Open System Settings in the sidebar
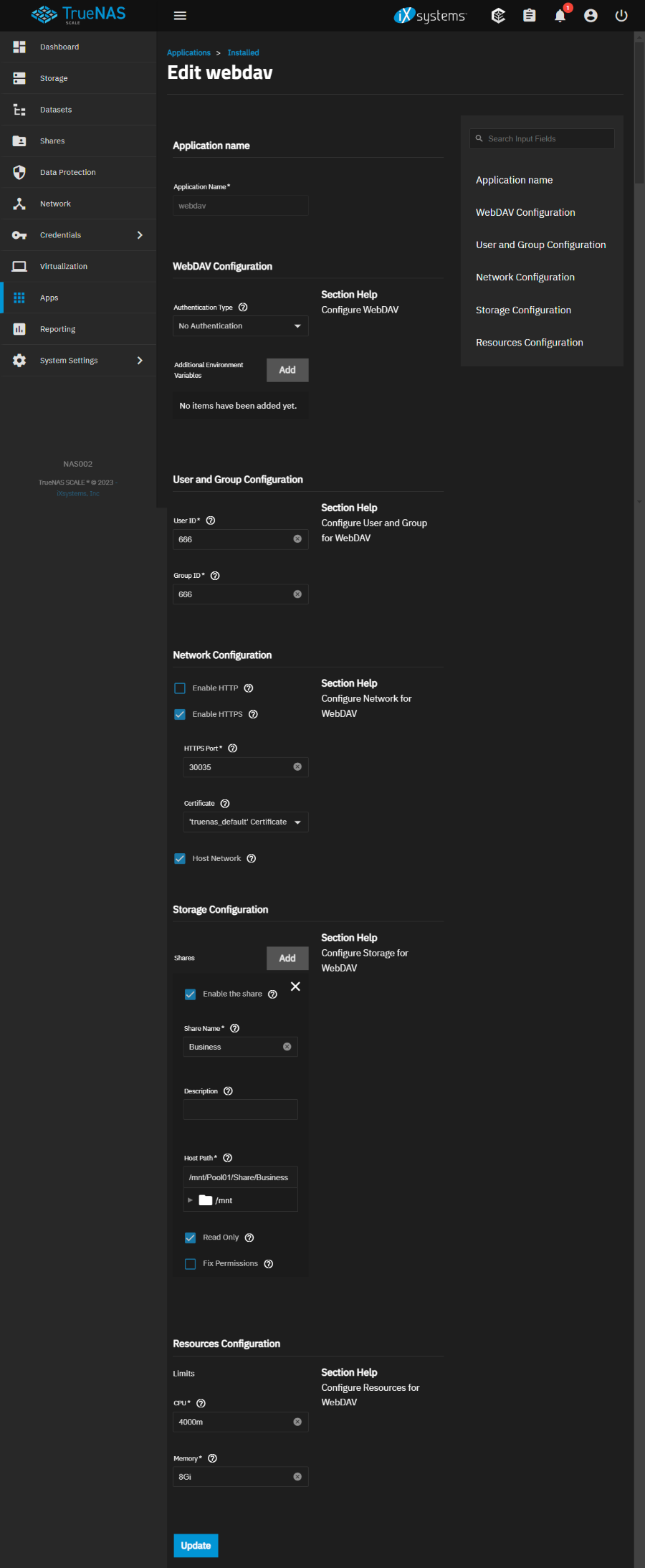The width and height of the screenshot is (645, 1568). point(69,361)
